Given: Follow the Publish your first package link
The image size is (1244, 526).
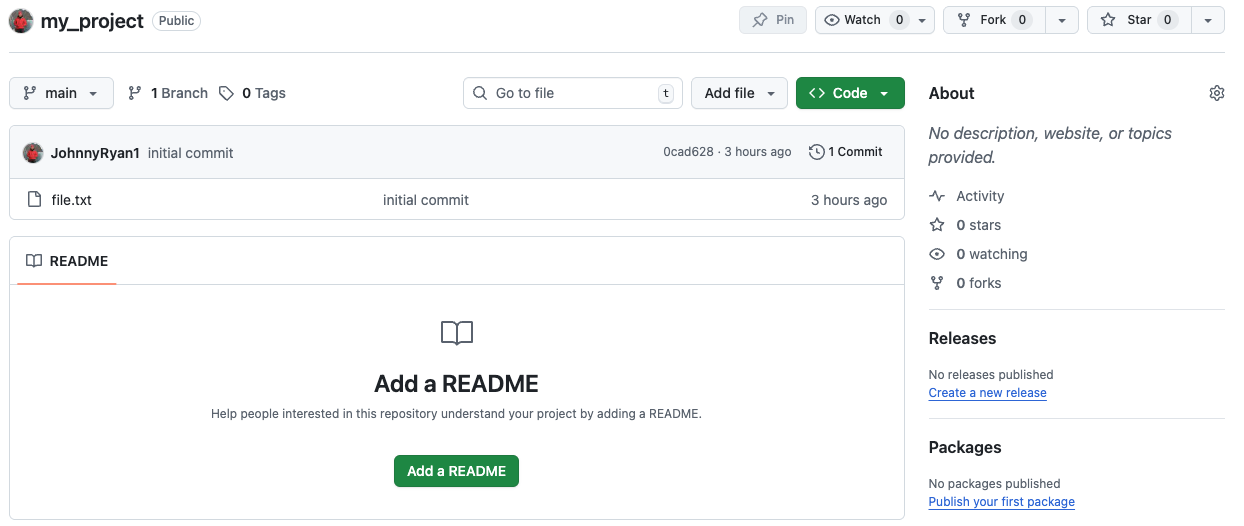Looking at the screenshot, I should point(1001,502).
